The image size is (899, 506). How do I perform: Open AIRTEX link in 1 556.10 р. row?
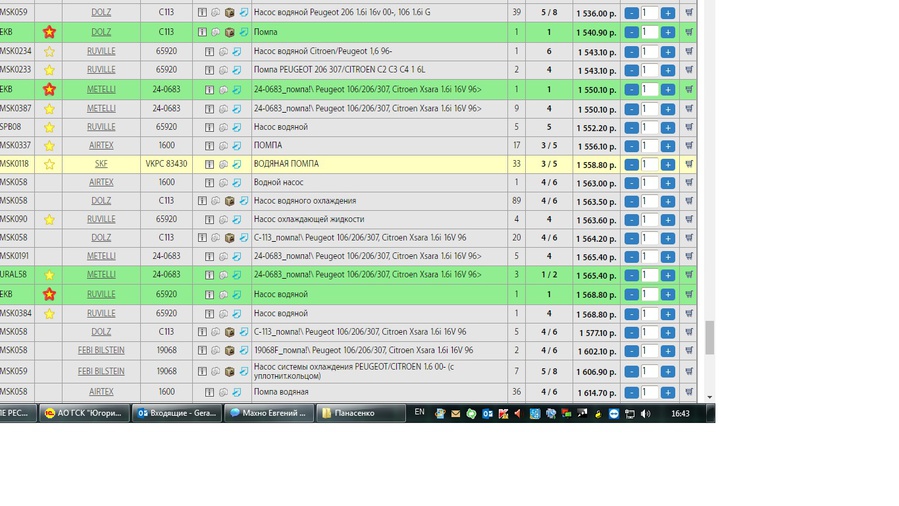pyautogui.click(x=101, y=146)
